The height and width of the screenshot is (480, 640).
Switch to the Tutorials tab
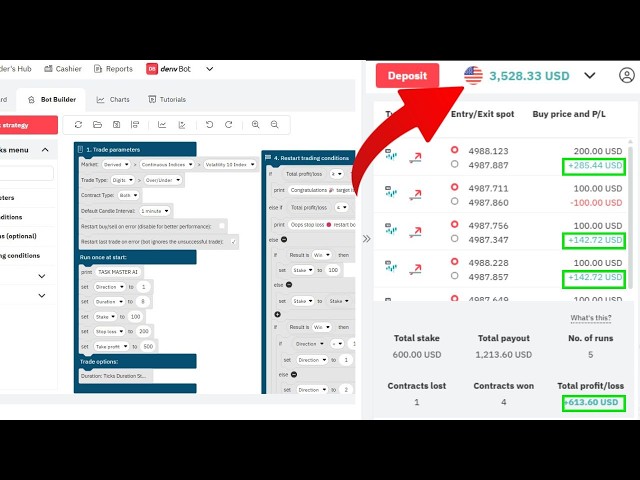pyautogui.click(x=167, y=100)
